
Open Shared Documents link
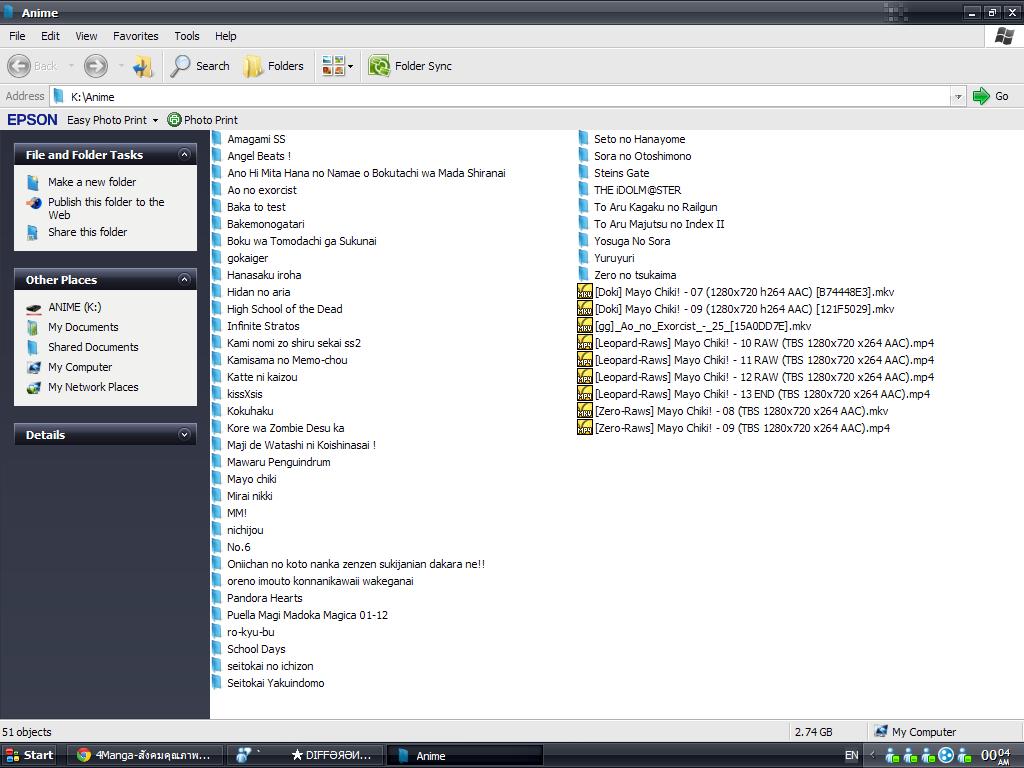click(x=93, y=347)
